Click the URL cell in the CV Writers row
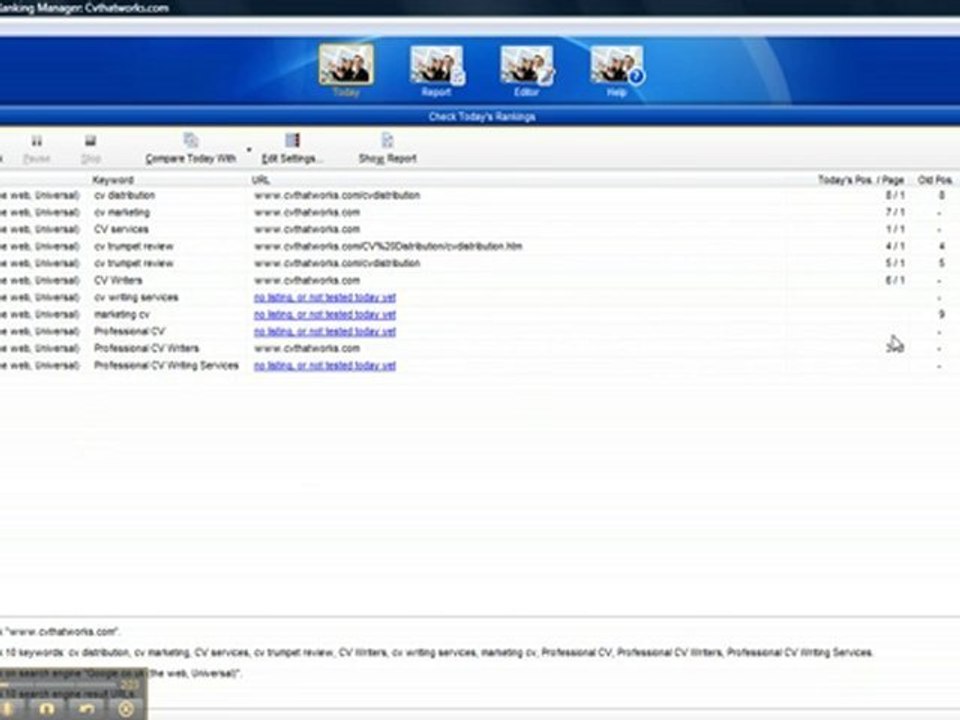Image resolution: width=960 pixels, height=720 pixels. (307, 280)
